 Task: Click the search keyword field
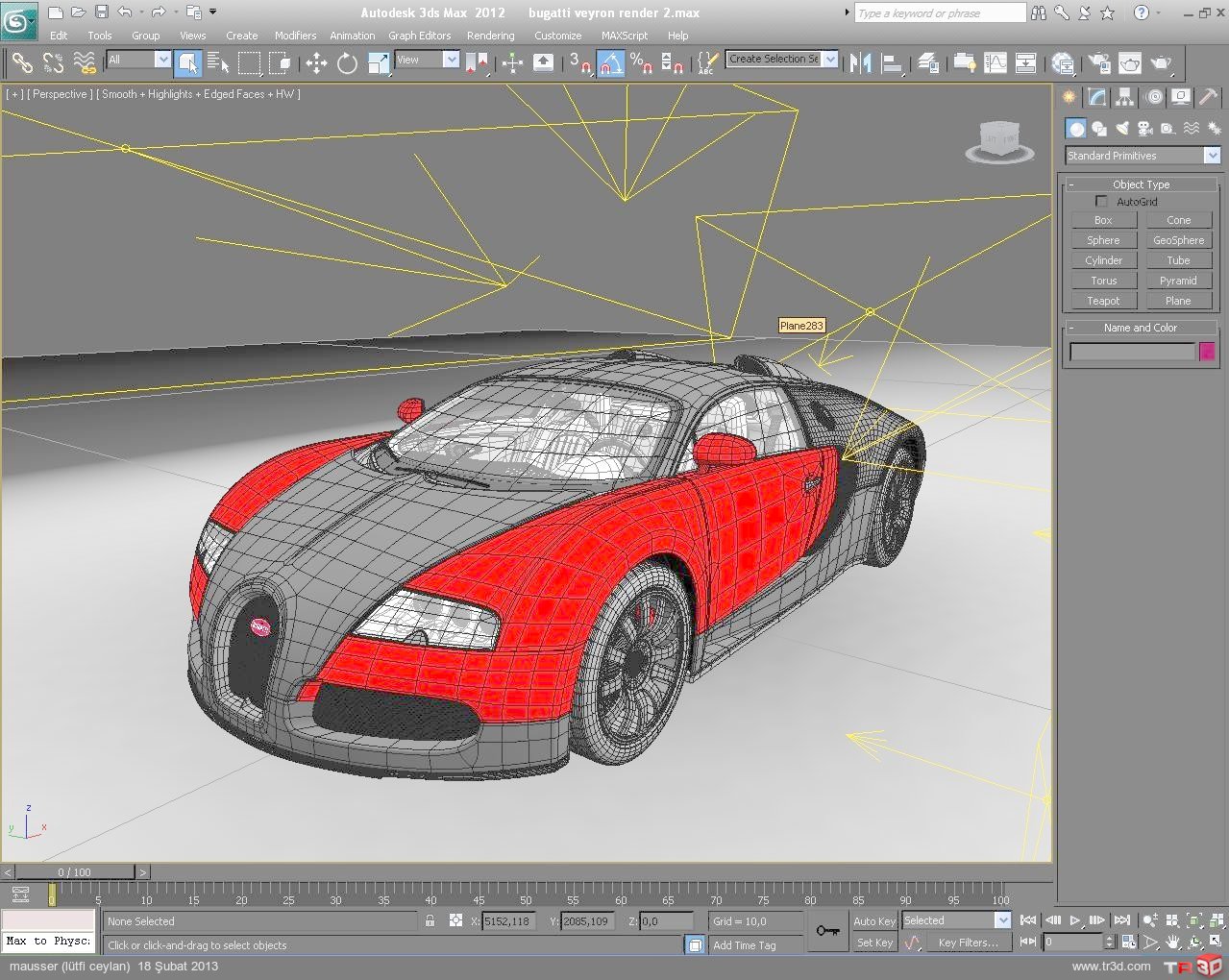click(x=940, y=13)
